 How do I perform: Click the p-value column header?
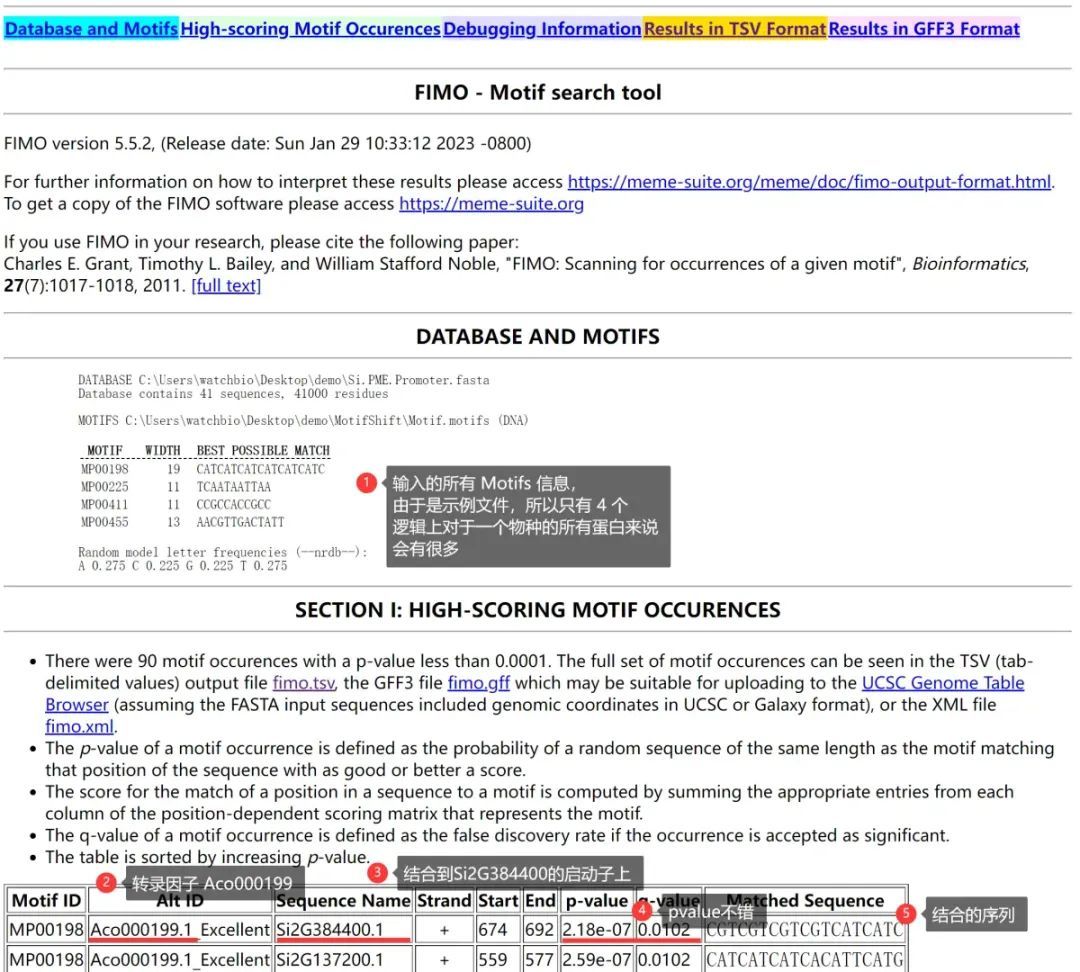pos(596,900)
